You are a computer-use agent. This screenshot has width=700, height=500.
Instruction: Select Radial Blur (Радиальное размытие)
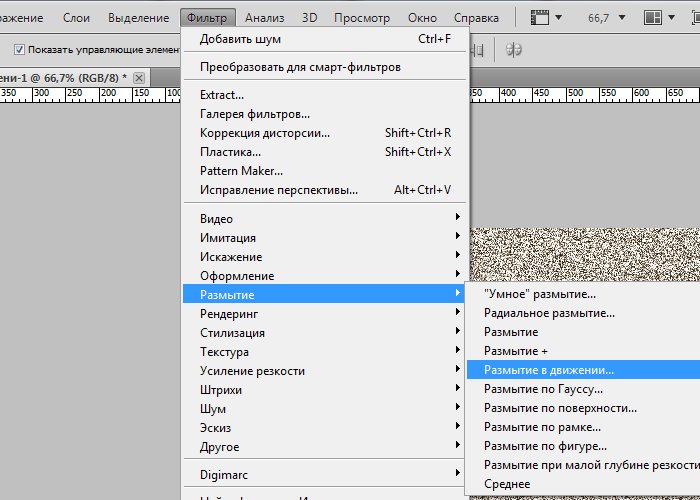coord(549,313)
